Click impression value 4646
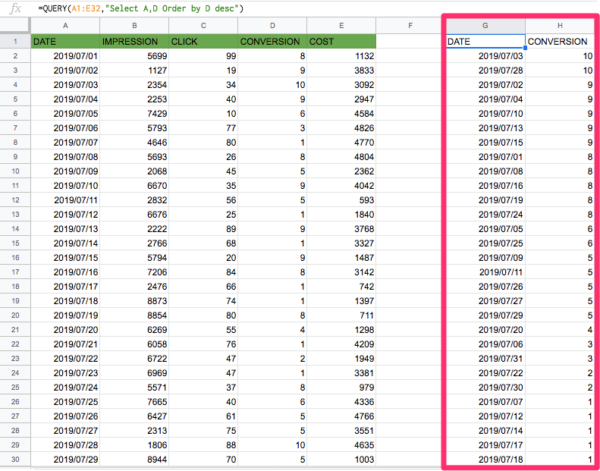Image resolution: width=600 pixels, height=471 pixels. tap(134, 142)
